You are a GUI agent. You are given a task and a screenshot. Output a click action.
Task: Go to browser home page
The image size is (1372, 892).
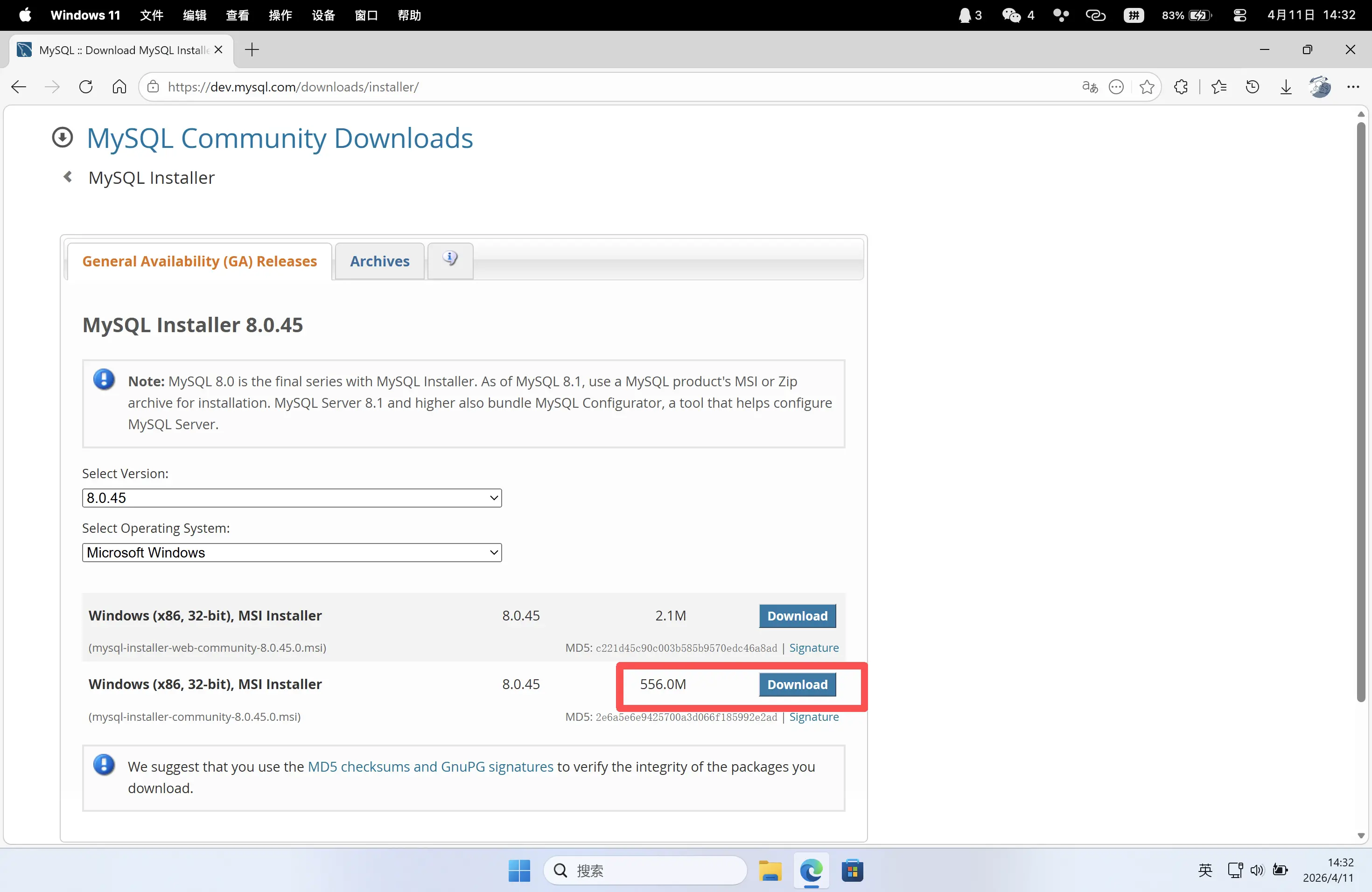tap(119, 87)
